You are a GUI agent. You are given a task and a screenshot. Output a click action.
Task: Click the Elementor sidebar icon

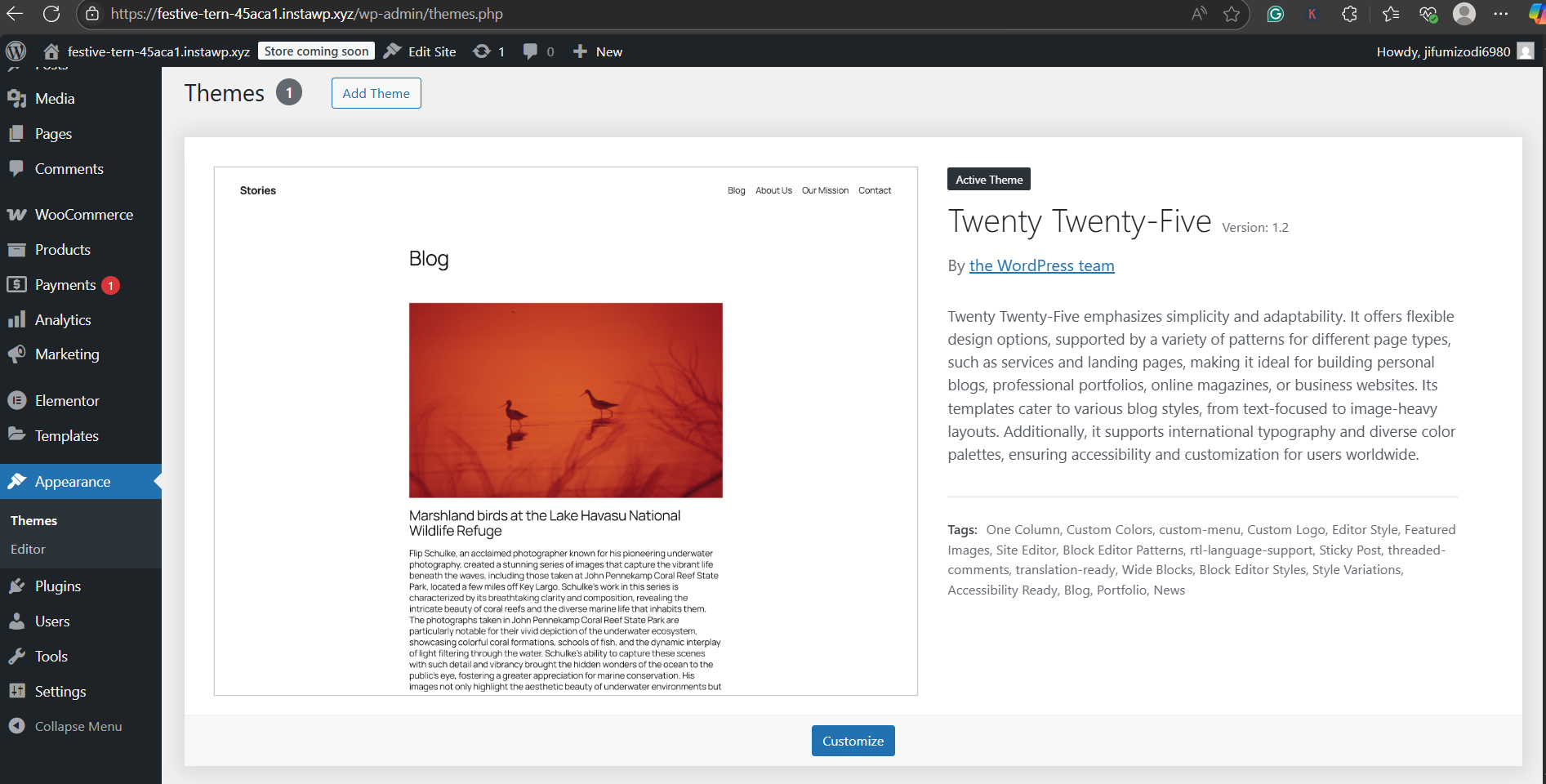(x=16, y=400)
